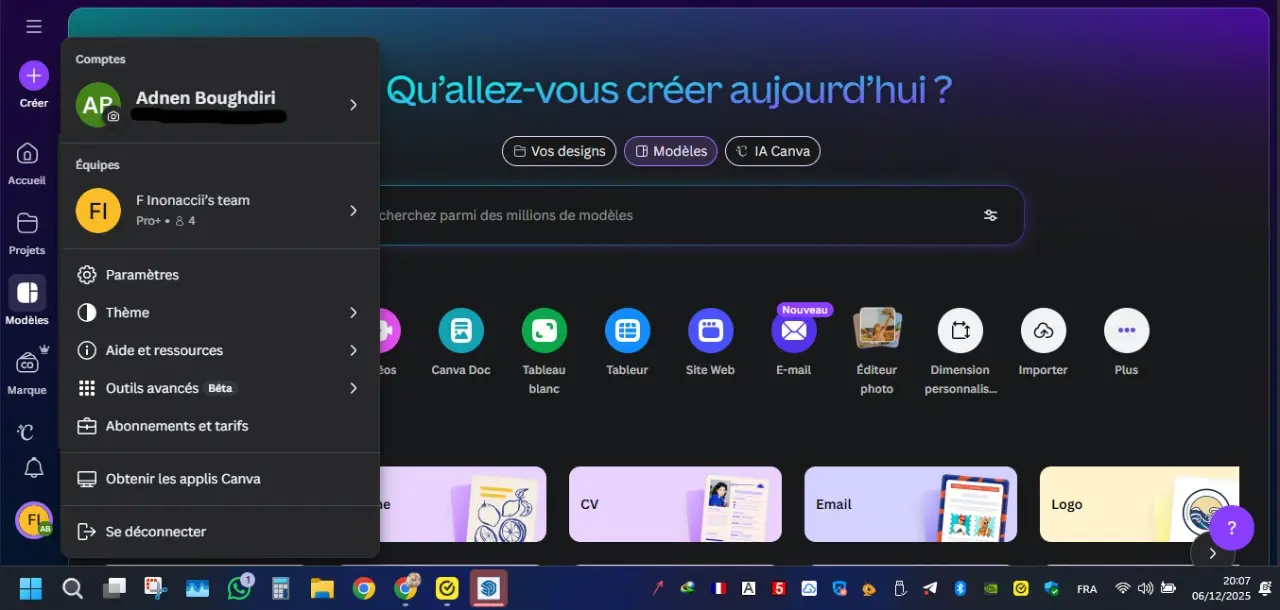1280x610 pixels.
Task: Open Windows Start menu
Action: 31,588
